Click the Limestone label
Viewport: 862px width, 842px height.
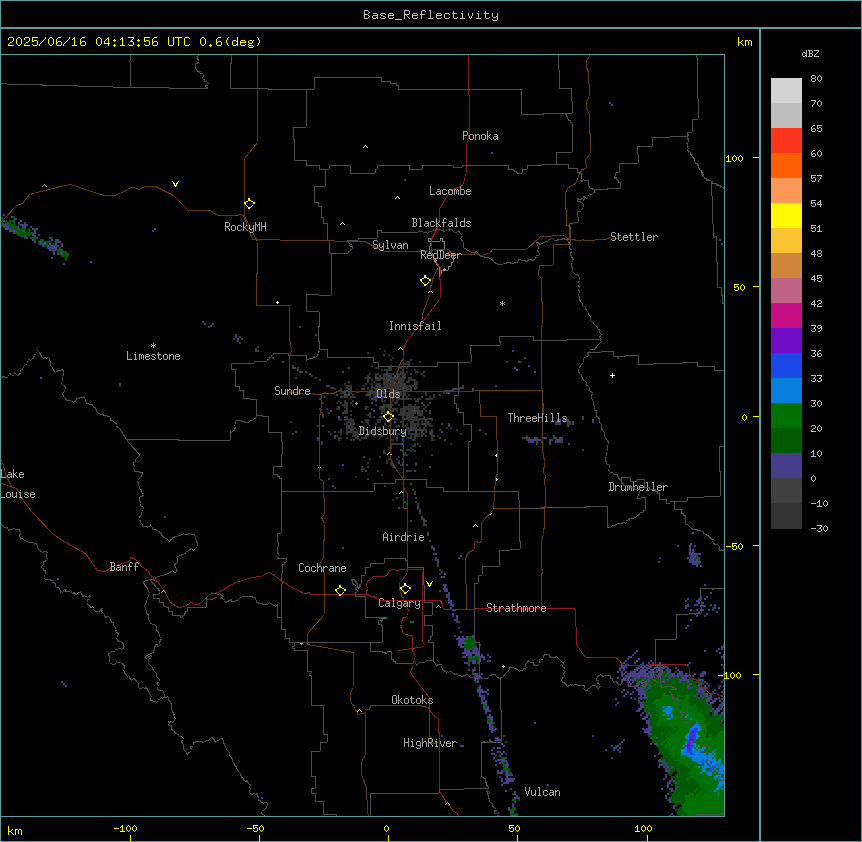coord(153,356)
